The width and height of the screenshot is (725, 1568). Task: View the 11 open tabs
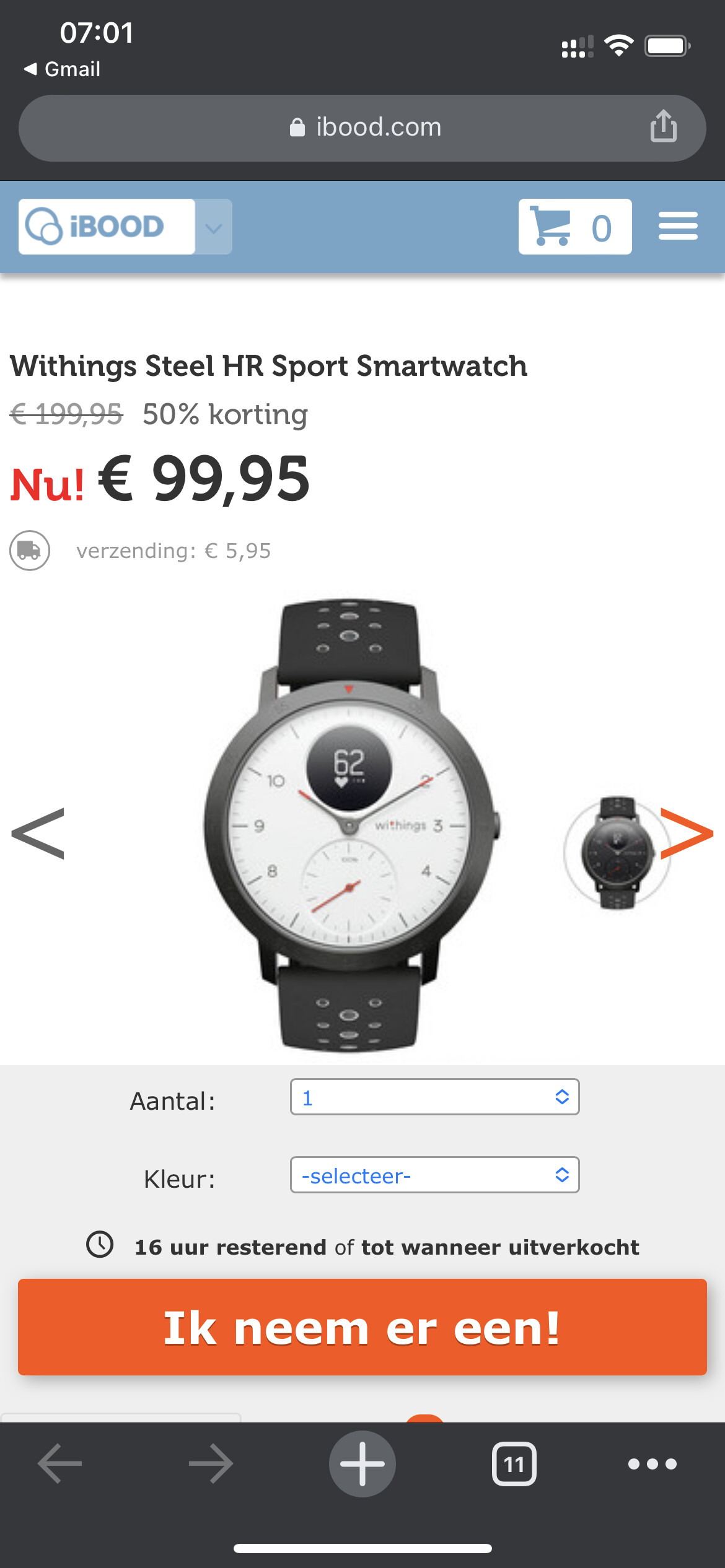coord(514,1464)
